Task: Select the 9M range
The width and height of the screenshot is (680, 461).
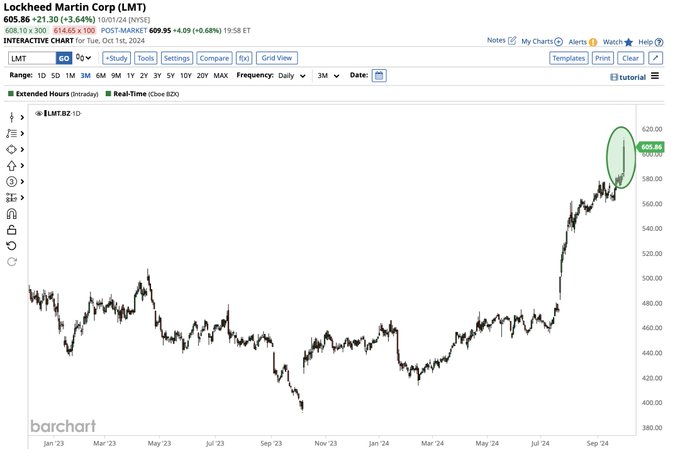Action: click(x=116, y=75)
